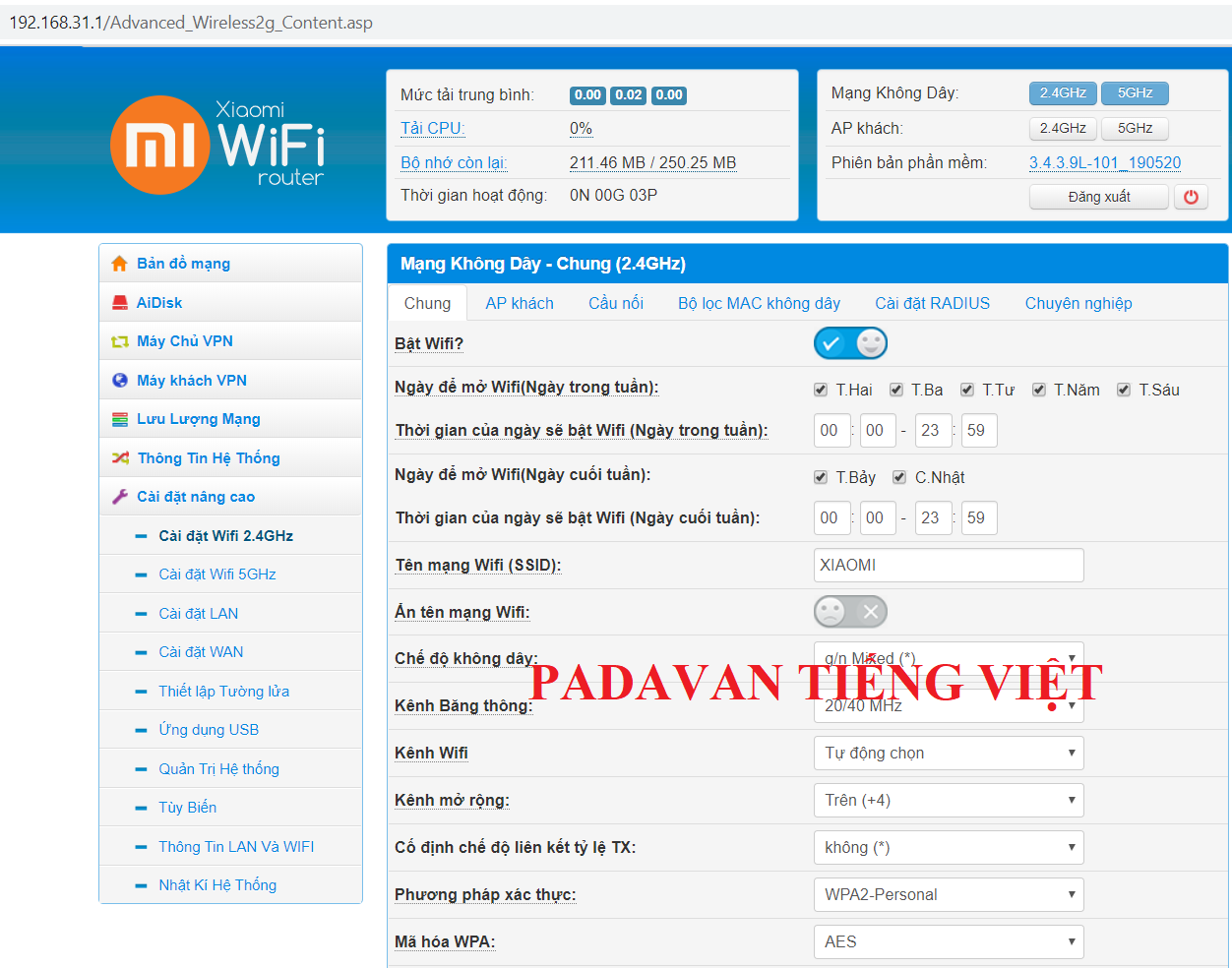Screen dimensions: 1232x968
Task: Open Quản Trị Hệ thống settings
Action: pyautogui.click(x=219, y=769)
